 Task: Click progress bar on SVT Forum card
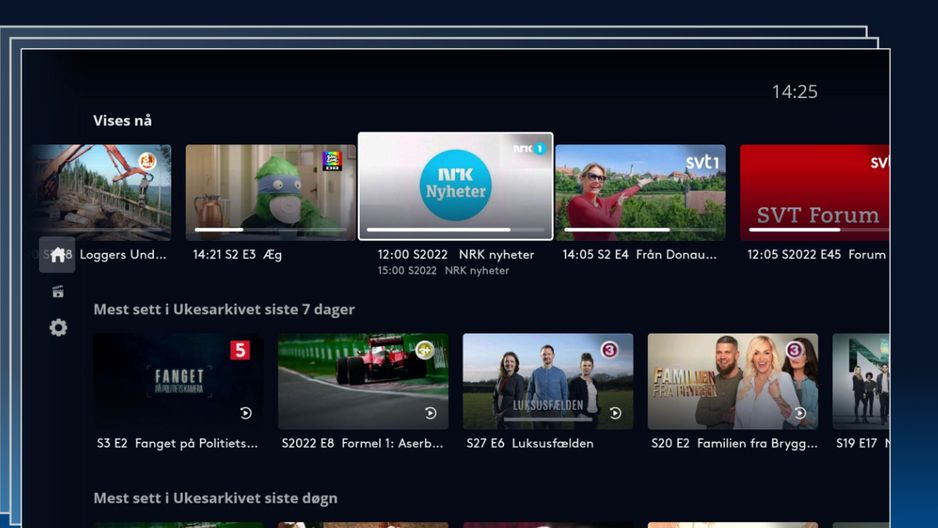click(x=819, y=230)
